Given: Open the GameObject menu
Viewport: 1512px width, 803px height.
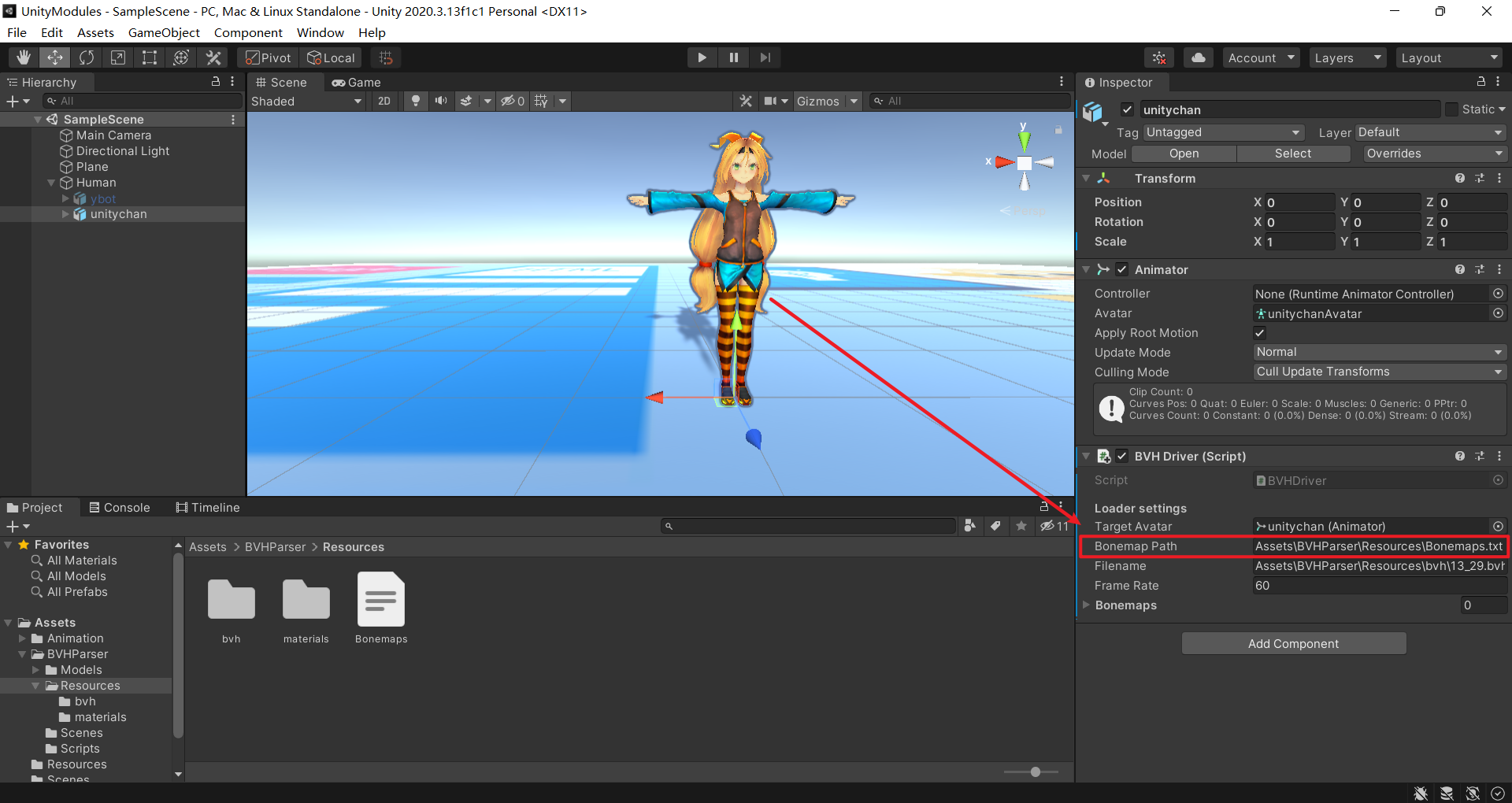Looking at the screenshot, I should [164, 32].
